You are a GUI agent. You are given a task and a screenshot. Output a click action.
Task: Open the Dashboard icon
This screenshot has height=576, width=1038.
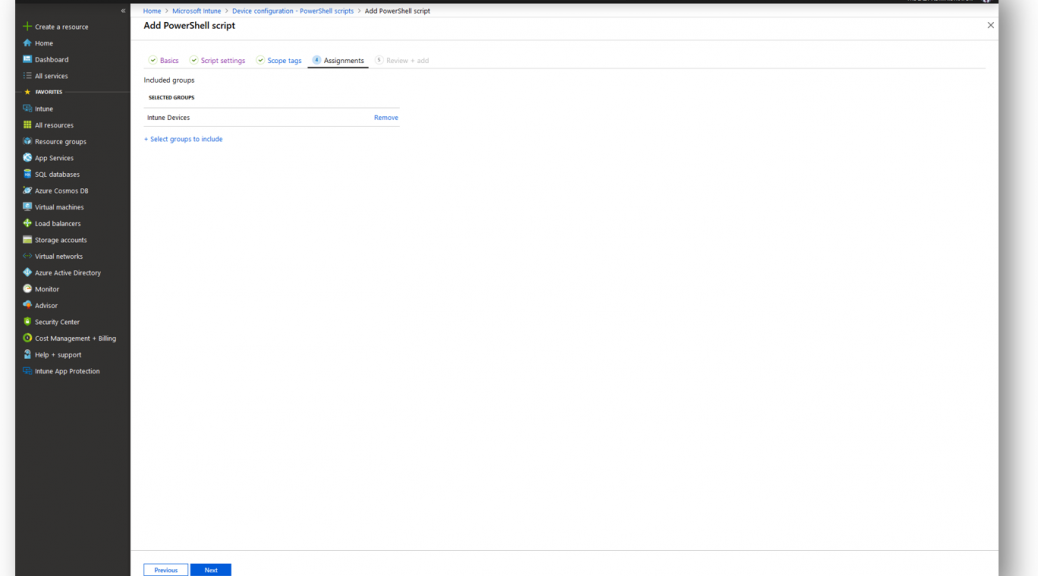27,60
